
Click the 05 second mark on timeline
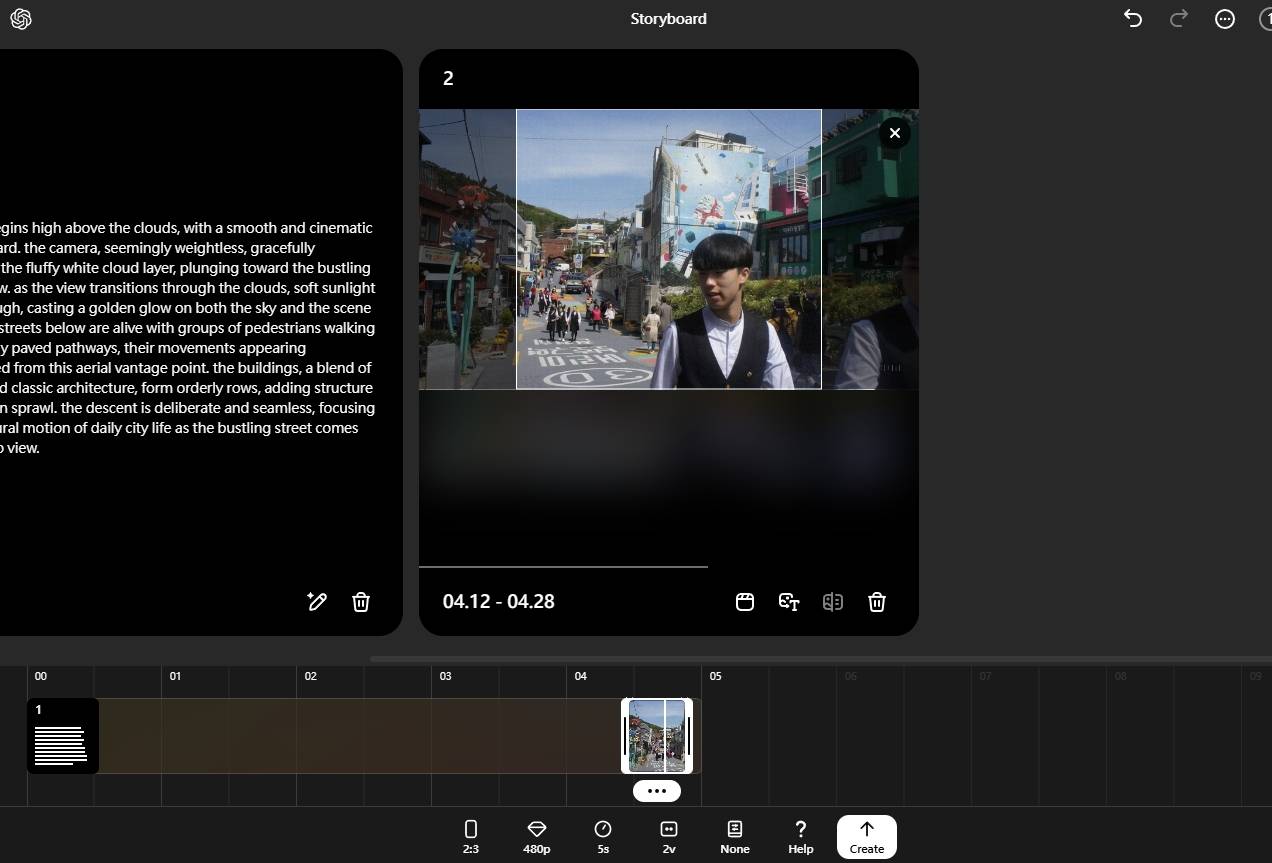point(715,676)
